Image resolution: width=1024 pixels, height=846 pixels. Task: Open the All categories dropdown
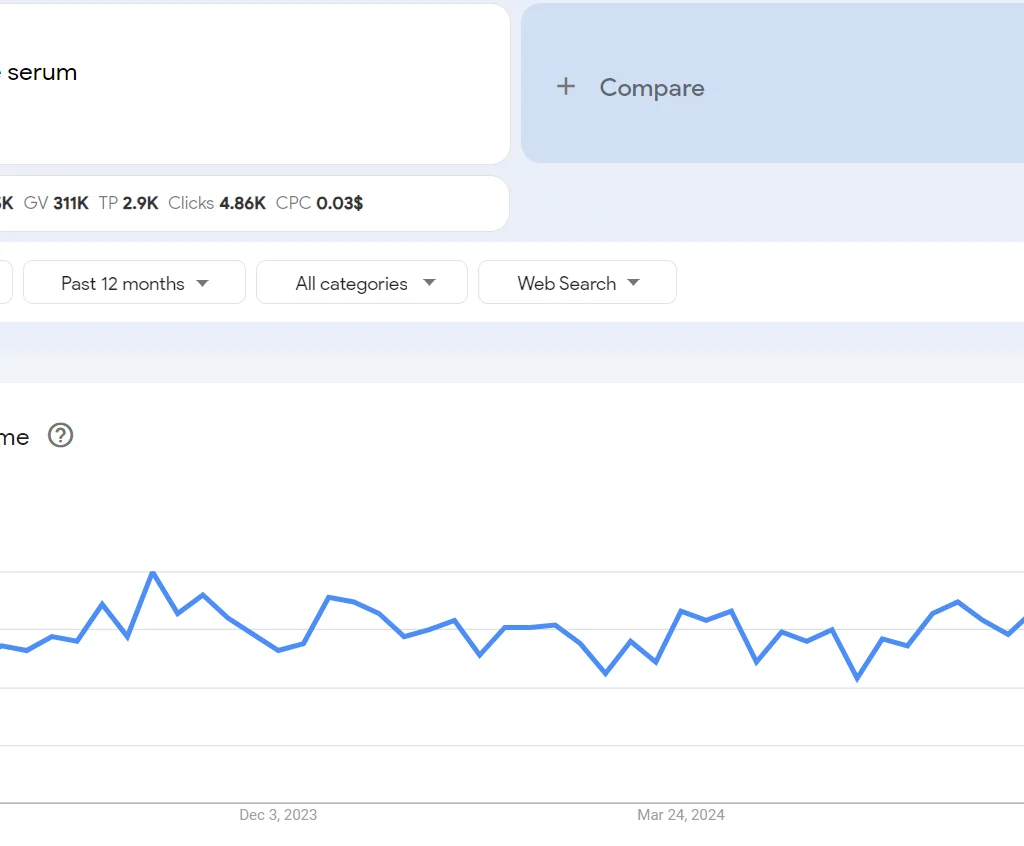(x=362, y=283)
